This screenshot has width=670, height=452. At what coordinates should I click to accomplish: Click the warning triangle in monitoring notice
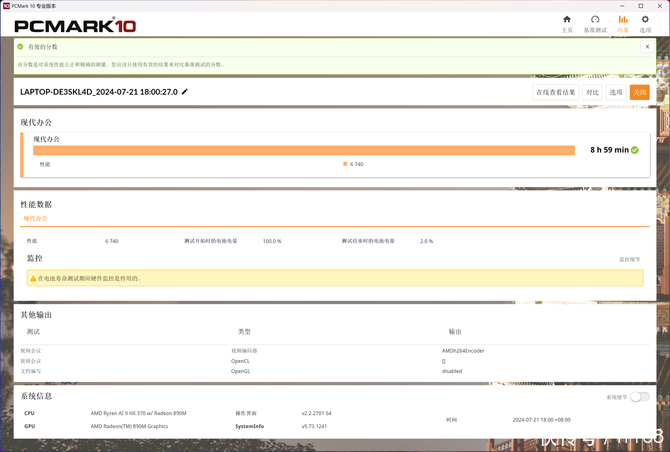(x=32, y=278)
